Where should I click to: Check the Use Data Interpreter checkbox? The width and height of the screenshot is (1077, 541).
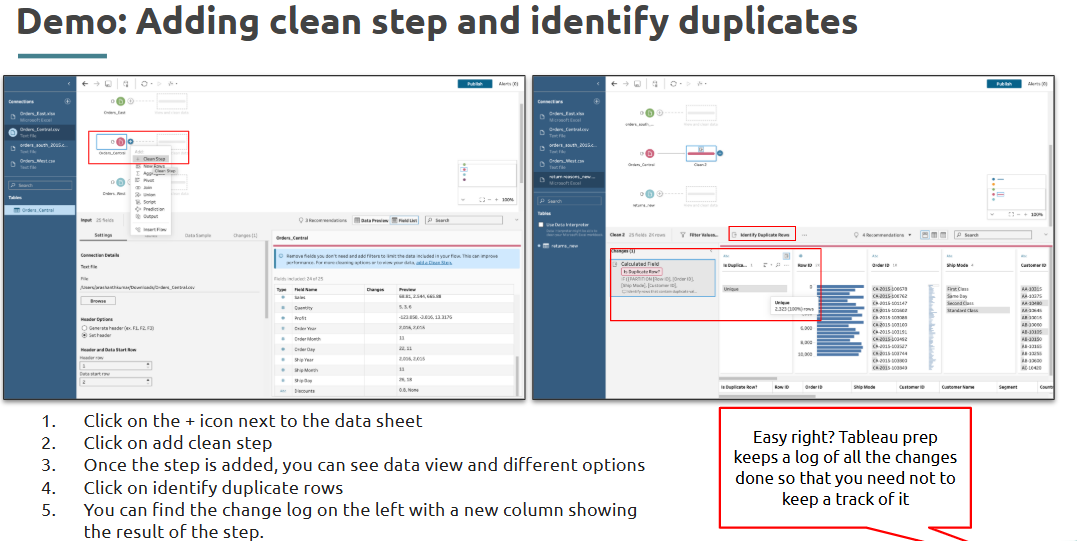click(541, 225)
